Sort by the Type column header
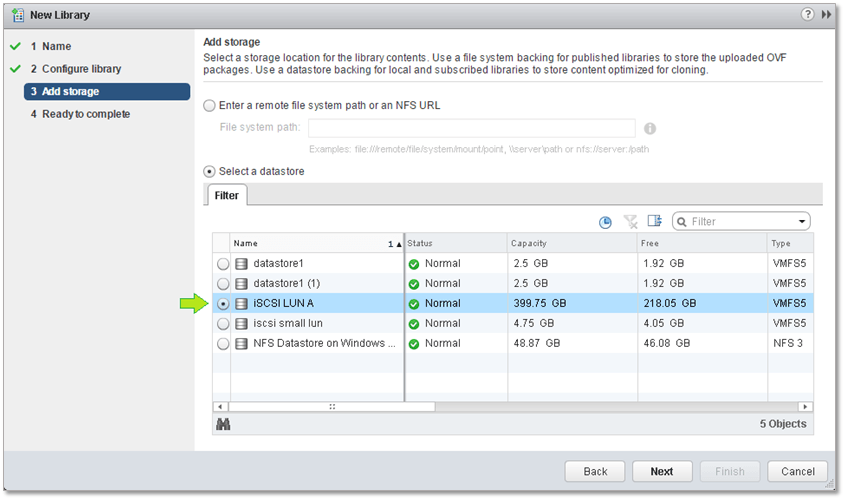Screen dimensions: 845x500 pyautogui.click(x=791, y=244)
